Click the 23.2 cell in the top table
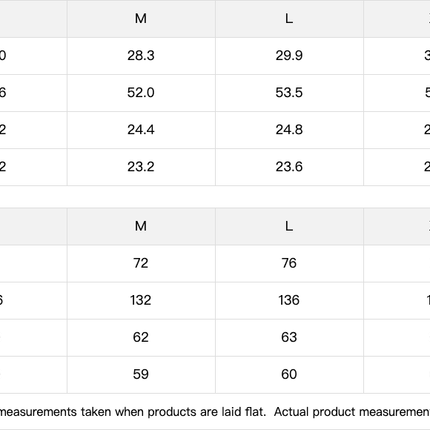 pyautogui.click(x=141, y=167)
